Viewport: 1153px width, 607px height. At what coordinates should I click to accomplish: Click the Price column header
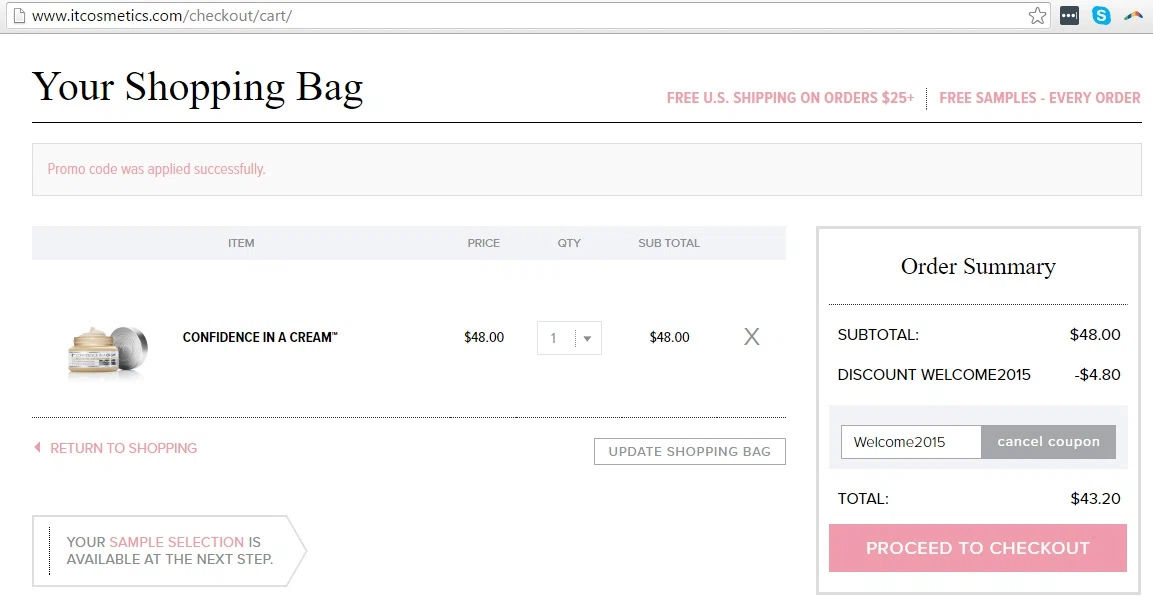pyautogui.click(x=484, y=243)
